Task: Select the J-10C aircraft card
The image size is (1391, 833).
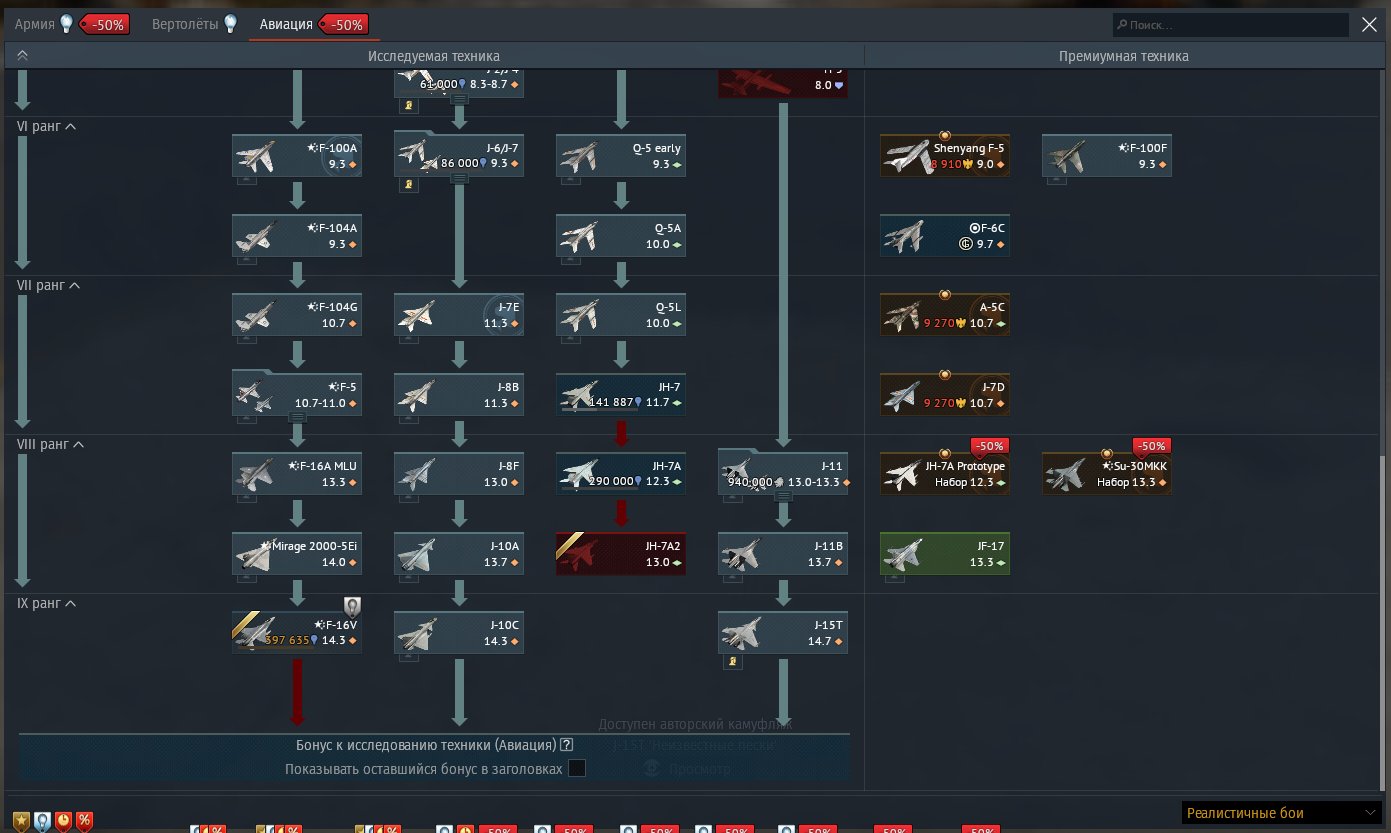Action: pyautogui.click(x=459, y=632)
